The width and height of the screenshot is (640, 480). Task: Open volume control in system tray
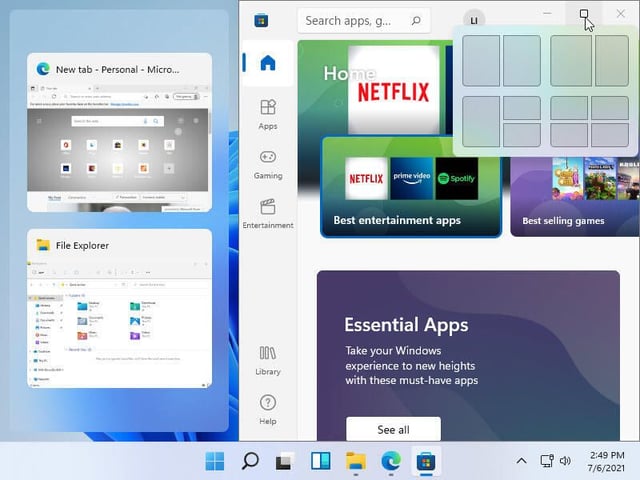pyautogui.click(x=565, y=461)
